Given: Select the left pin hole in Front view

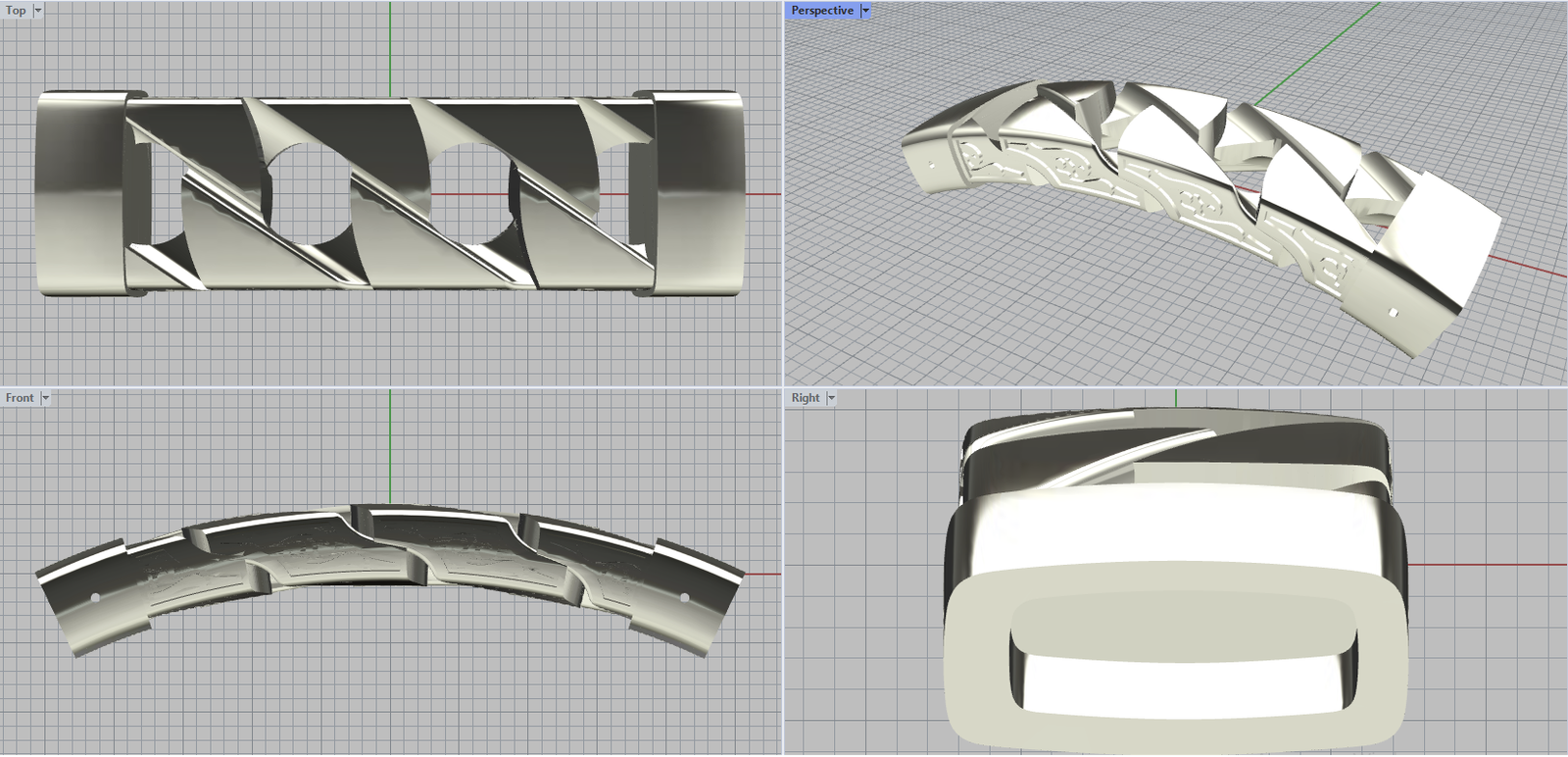Looking at the screenshot, I should 95,597.
